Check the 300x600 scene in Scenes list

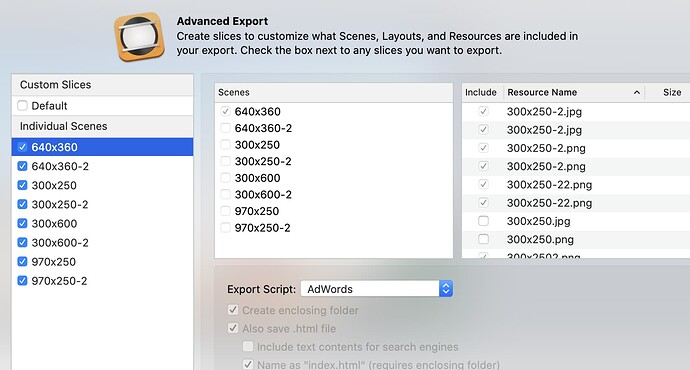click(225, 178)
